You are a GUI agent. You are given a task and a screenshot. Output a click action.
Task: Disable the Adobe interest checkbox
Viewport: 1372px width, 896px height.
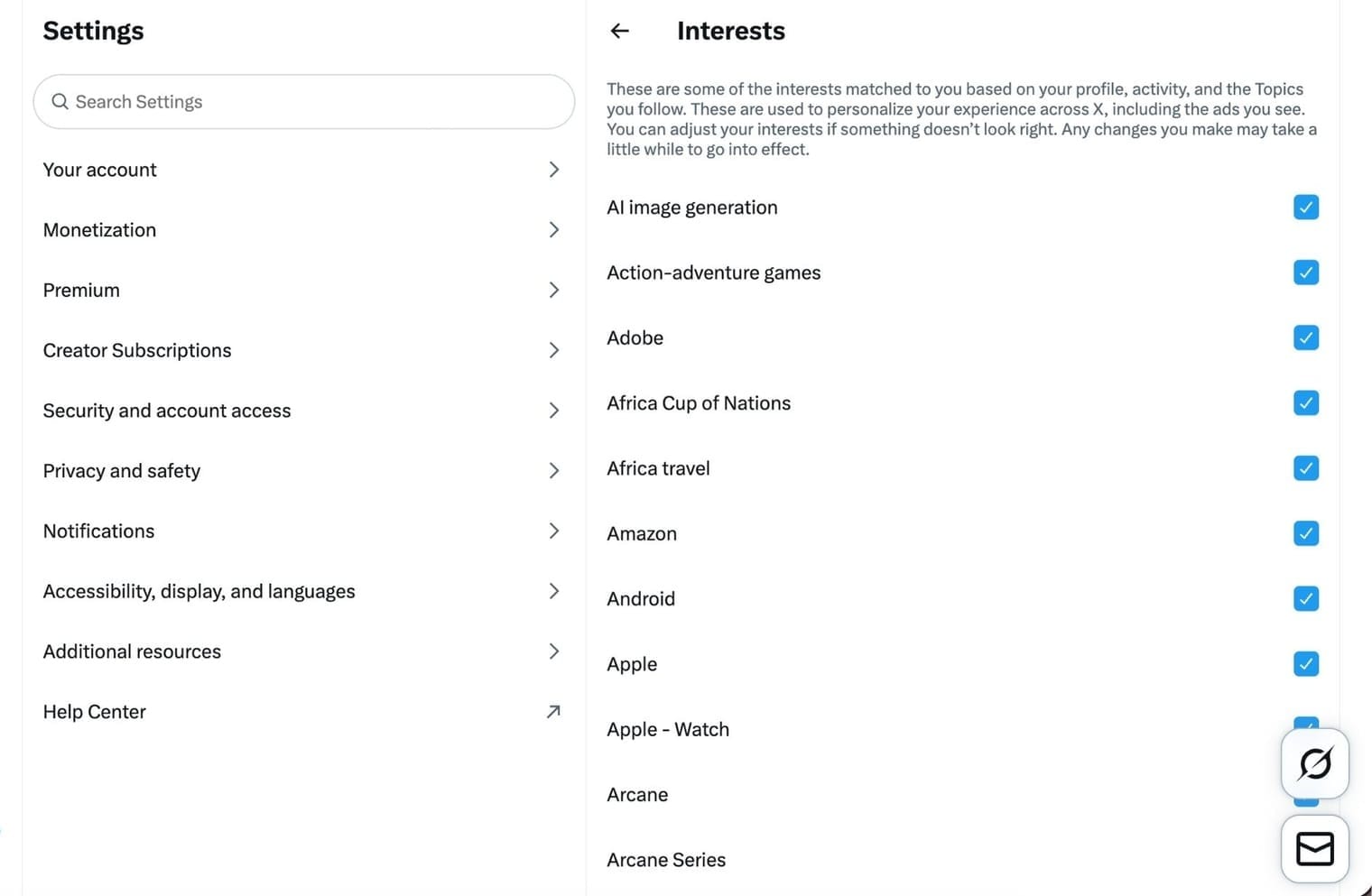pyautogui.click(x=1305, y=337)
